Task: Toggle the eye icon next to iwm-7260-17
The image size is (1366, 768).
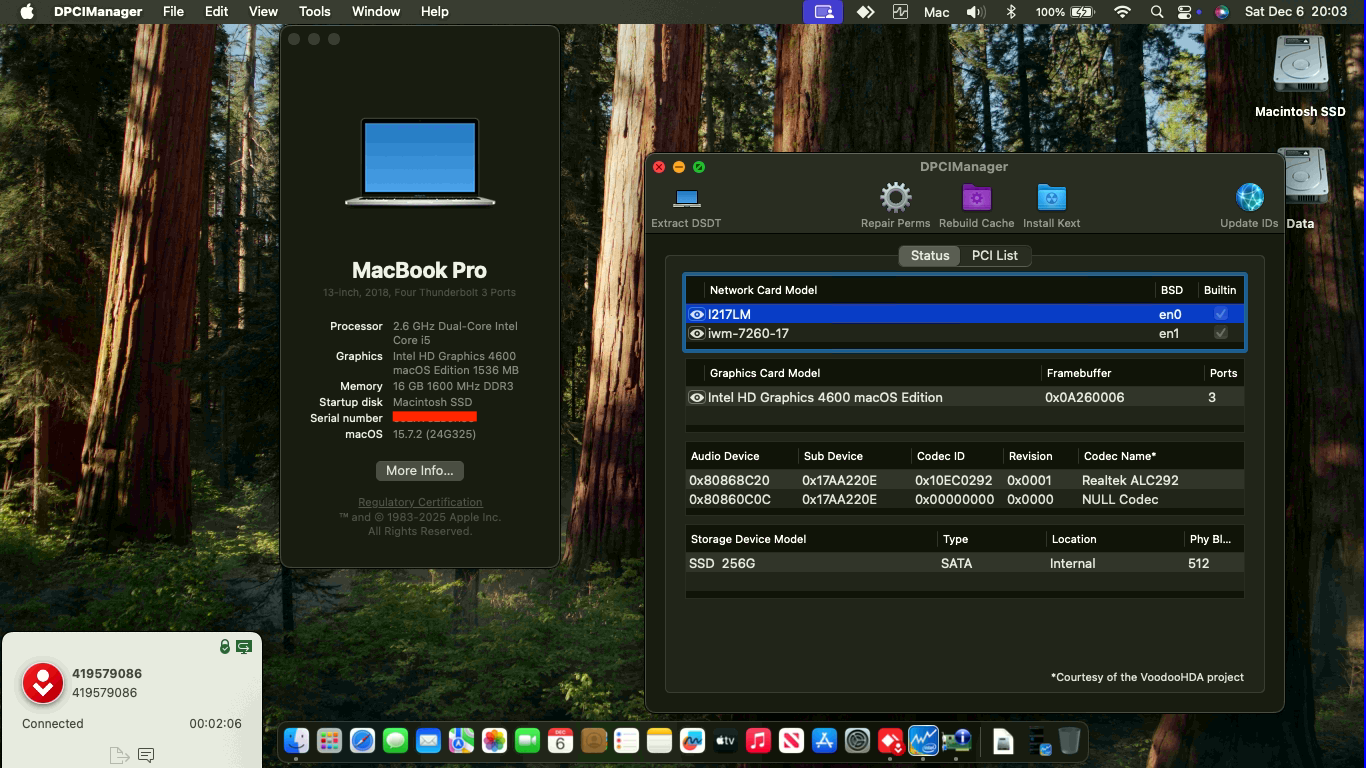Action: coord(697,334)
